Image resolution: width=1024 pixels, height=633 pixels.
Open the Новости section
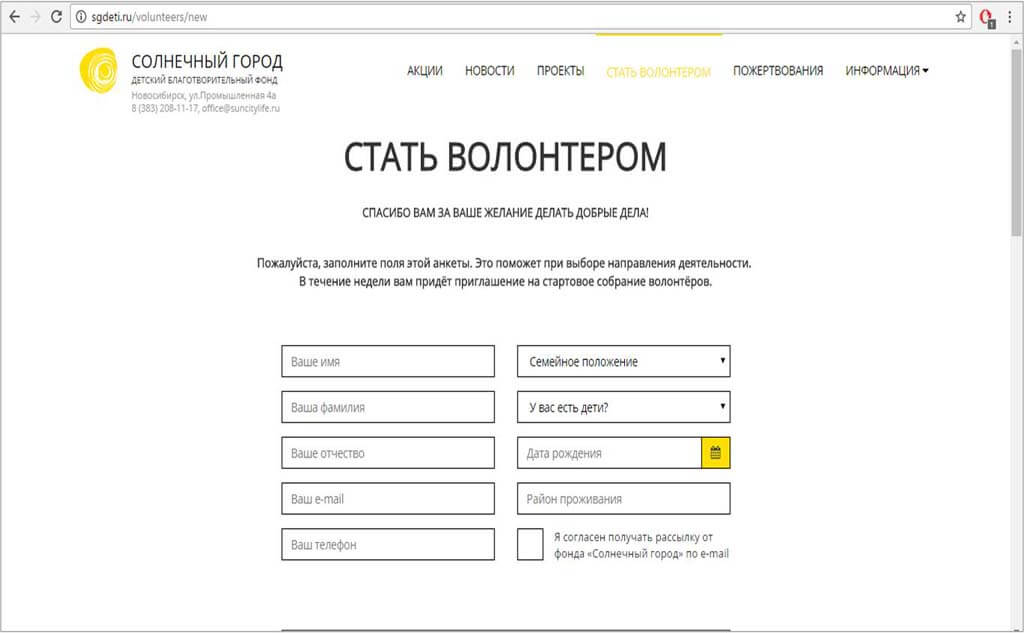click(x=490, y=71)
